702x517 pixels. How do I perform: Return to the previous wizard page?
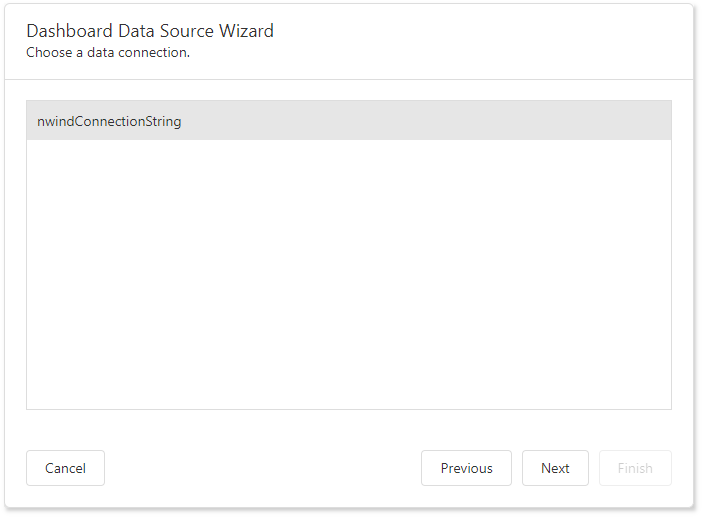[466, 468]
